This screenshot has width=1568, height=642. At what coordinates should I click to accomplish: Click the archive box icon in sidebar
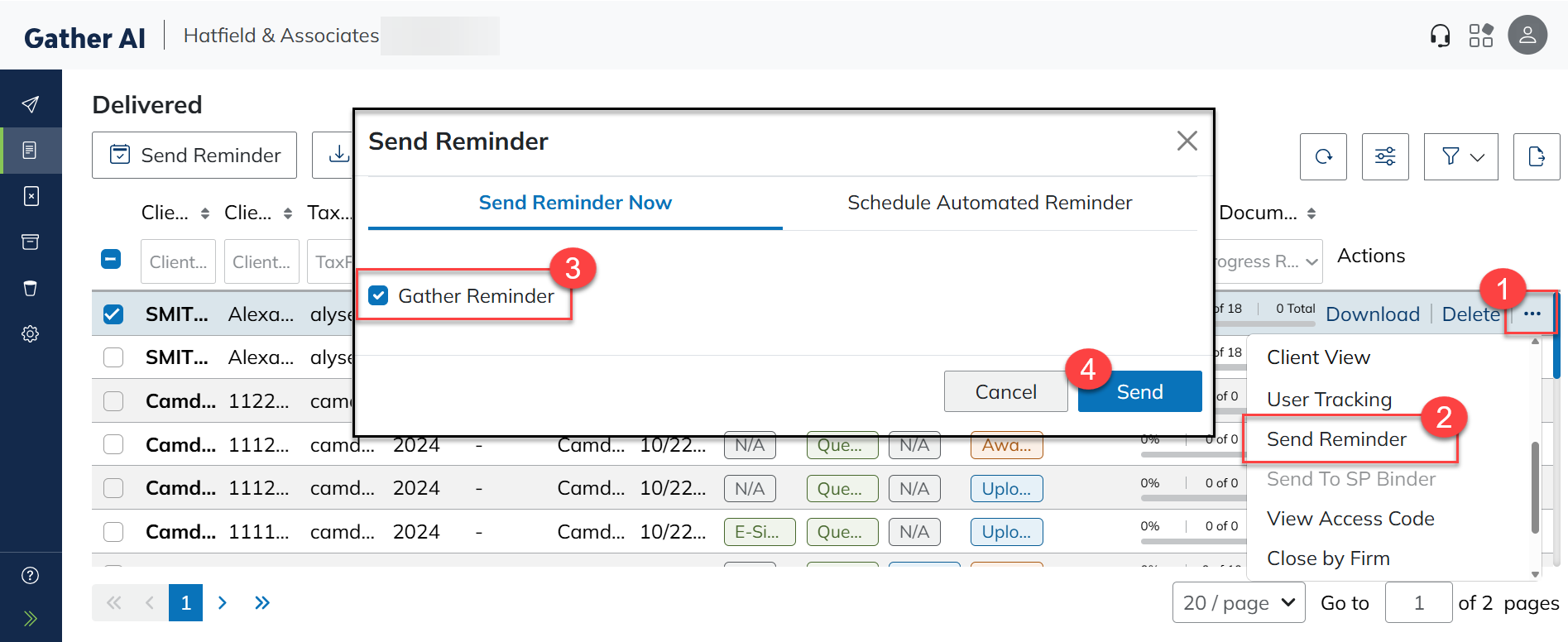pyautogui.click(x=31, y=242)
